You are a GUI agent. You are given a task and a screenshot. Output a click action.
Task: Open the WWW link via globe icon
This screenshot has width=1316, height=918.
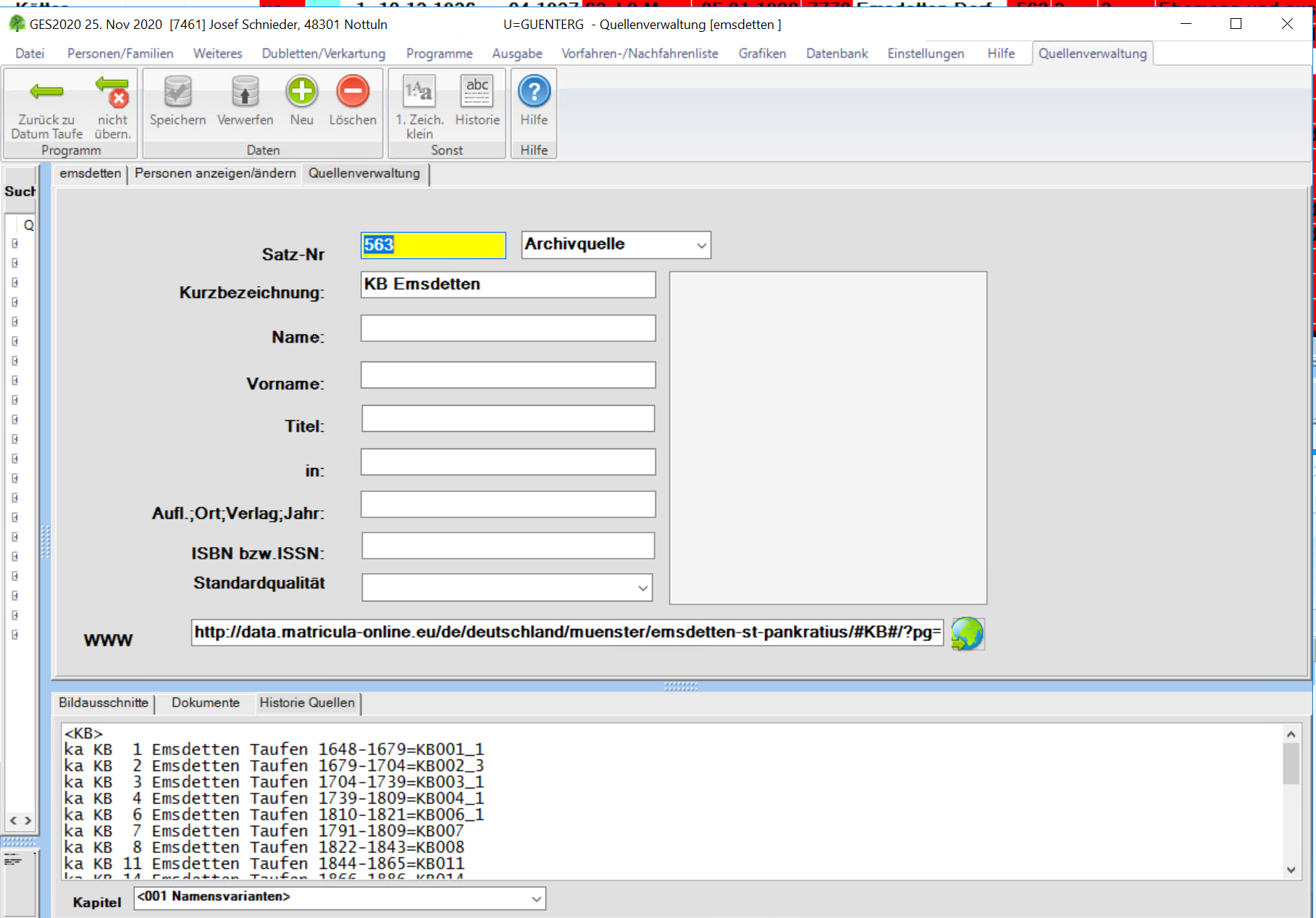coord(968,634)
